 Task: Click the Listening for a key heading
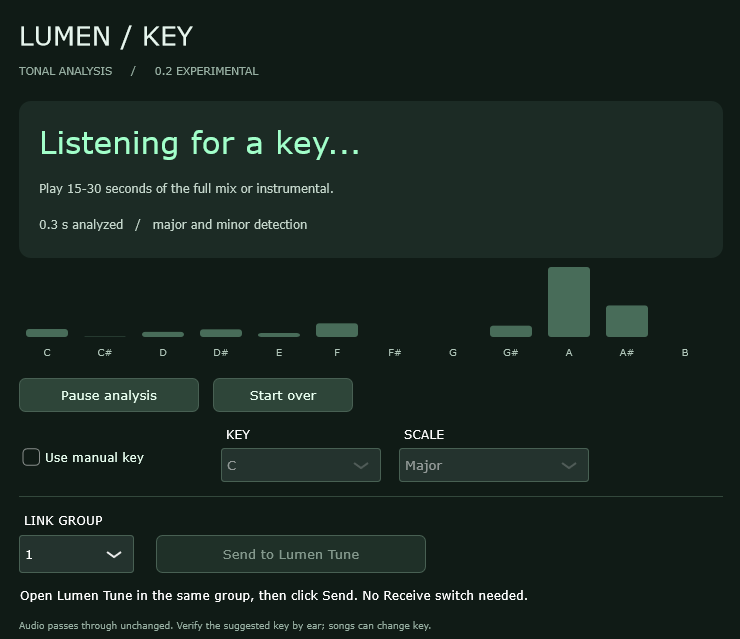point(200,143)
